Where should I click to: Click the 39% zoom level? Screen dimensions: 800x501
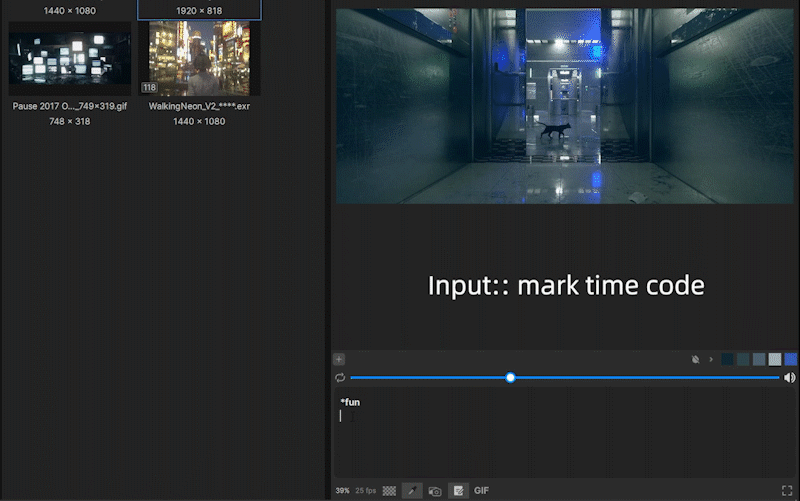click(x=342, y=490)
